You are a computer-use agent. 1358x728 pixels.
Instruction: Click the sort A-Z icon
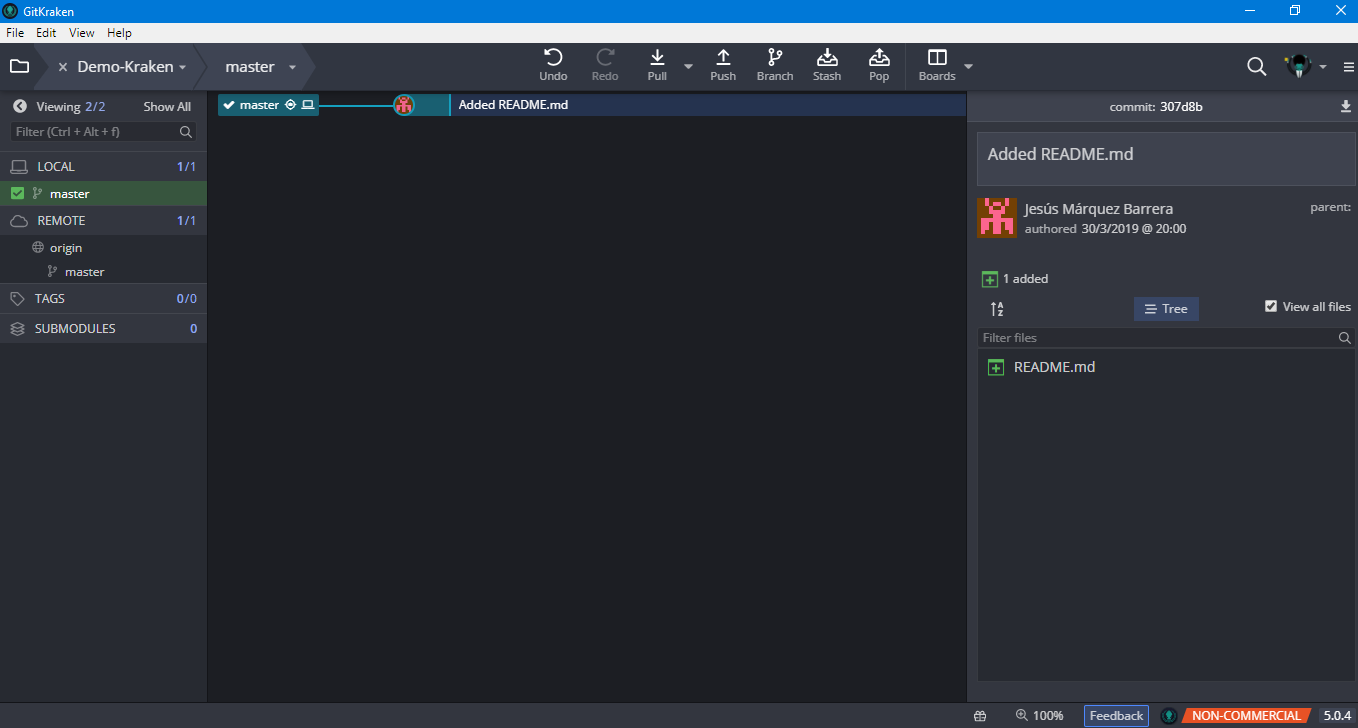[997, 310]
